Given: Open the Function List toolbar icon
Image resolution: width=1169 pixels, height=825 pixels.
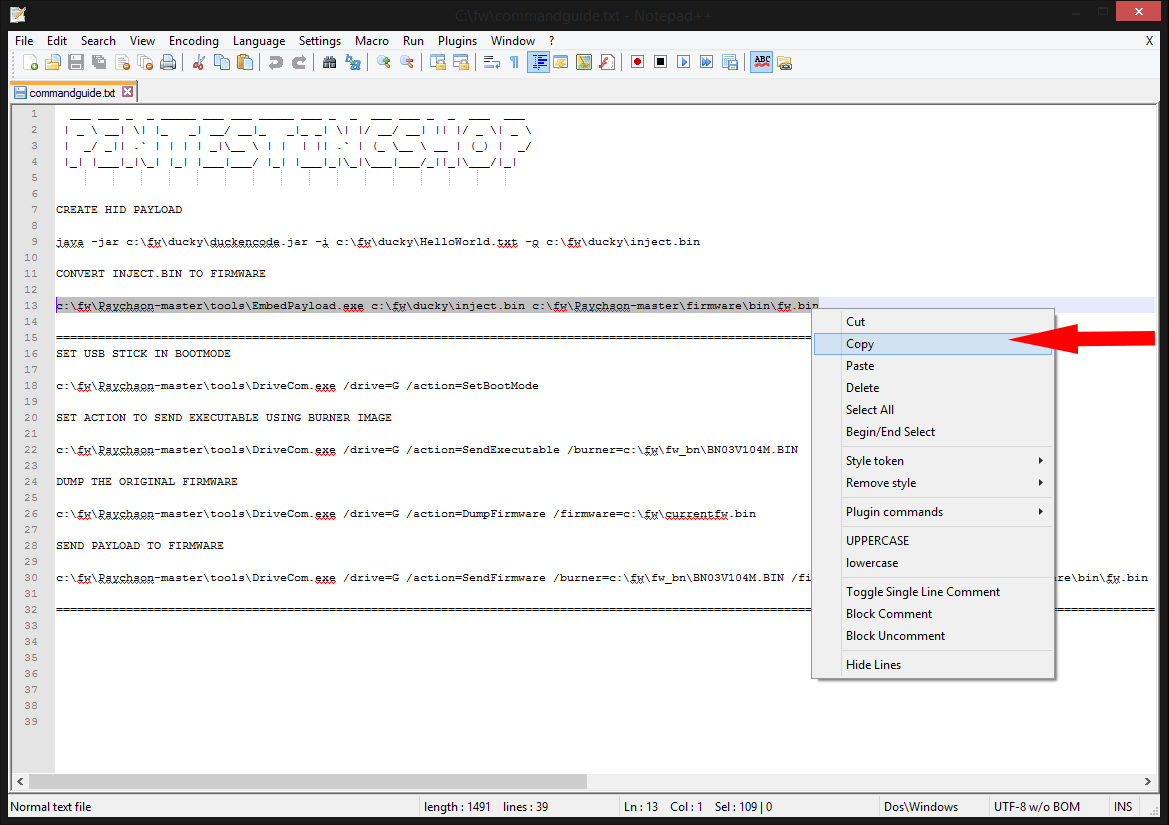Looking at the screenshot, I should 607,63.
